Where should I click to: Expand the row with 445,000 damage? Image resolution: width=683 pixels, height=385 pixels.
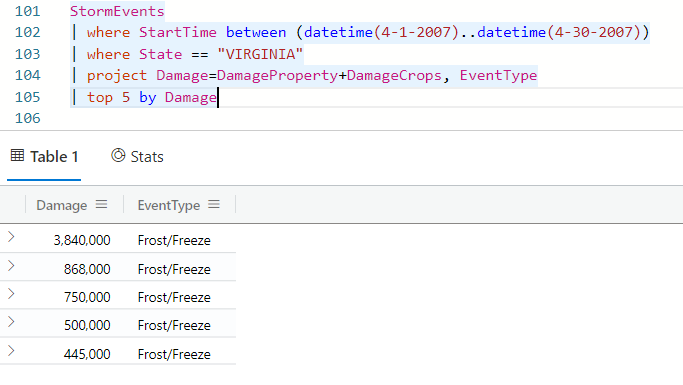click(x=11, y=351)
